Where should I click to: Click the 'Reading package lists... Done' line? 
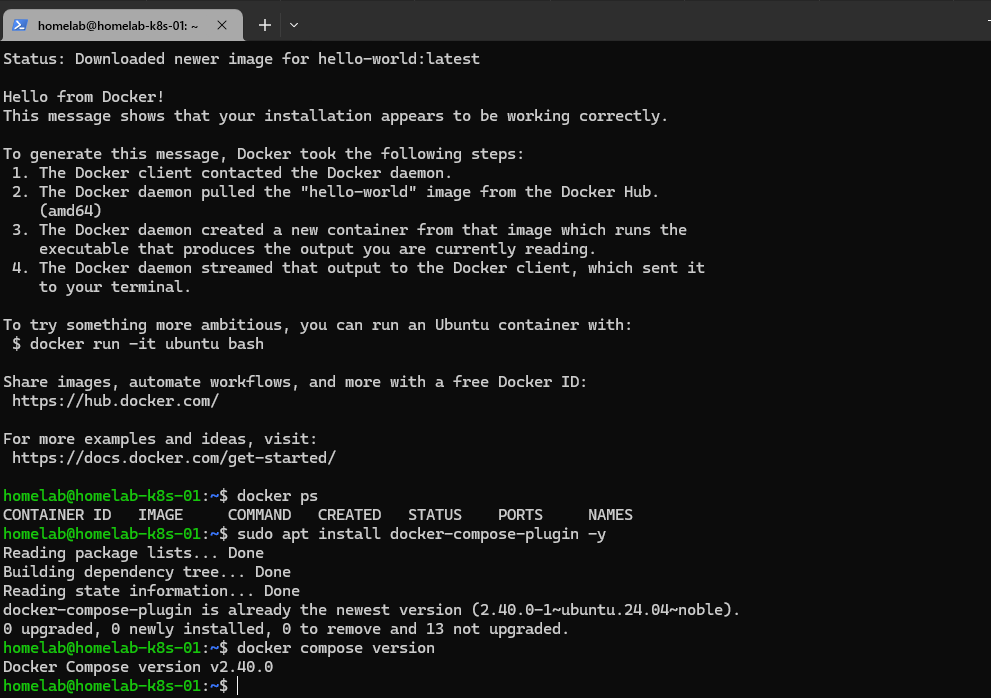[133, 553]
